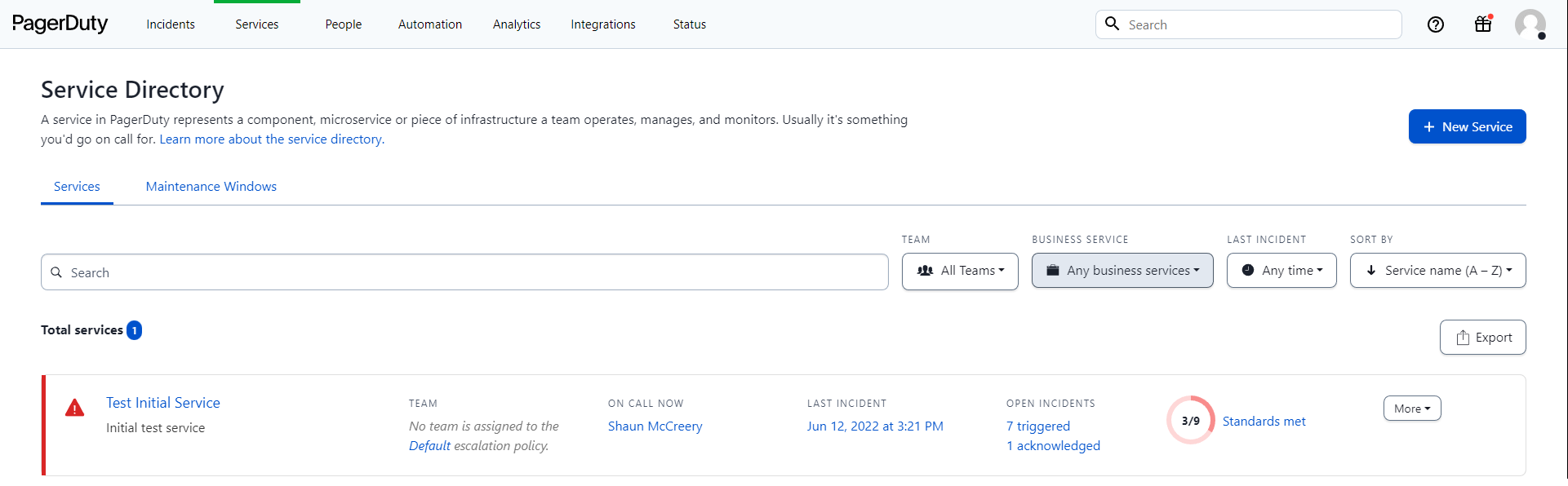
Task: View the 7 triggered incidents
Action: click(1038, 426)
